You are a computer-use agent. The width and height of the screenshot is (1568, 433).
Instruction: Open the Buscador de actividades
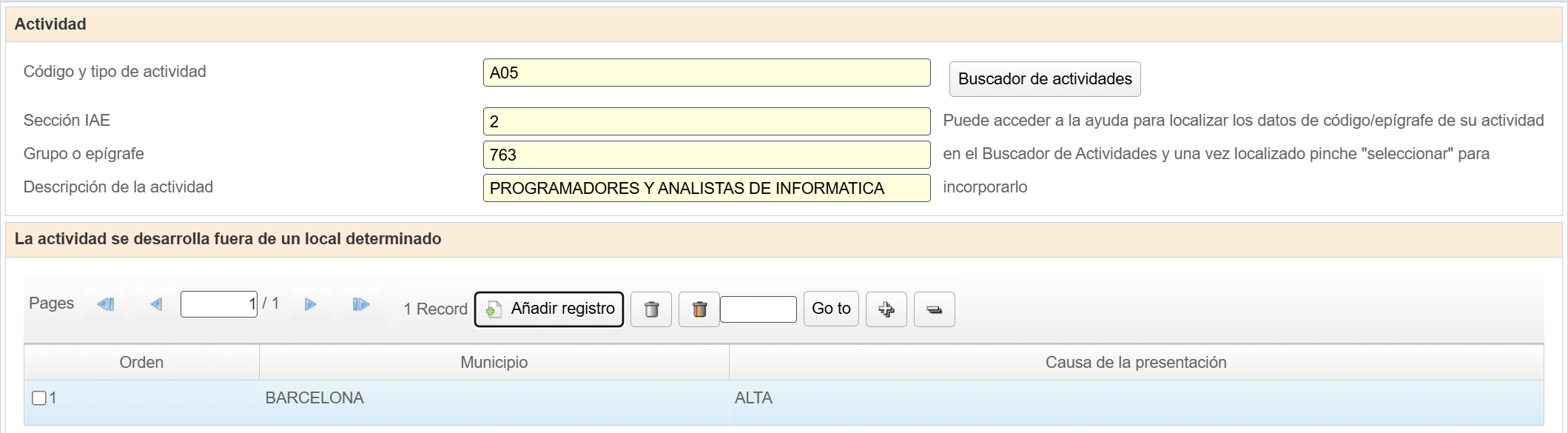[1044, 79]
